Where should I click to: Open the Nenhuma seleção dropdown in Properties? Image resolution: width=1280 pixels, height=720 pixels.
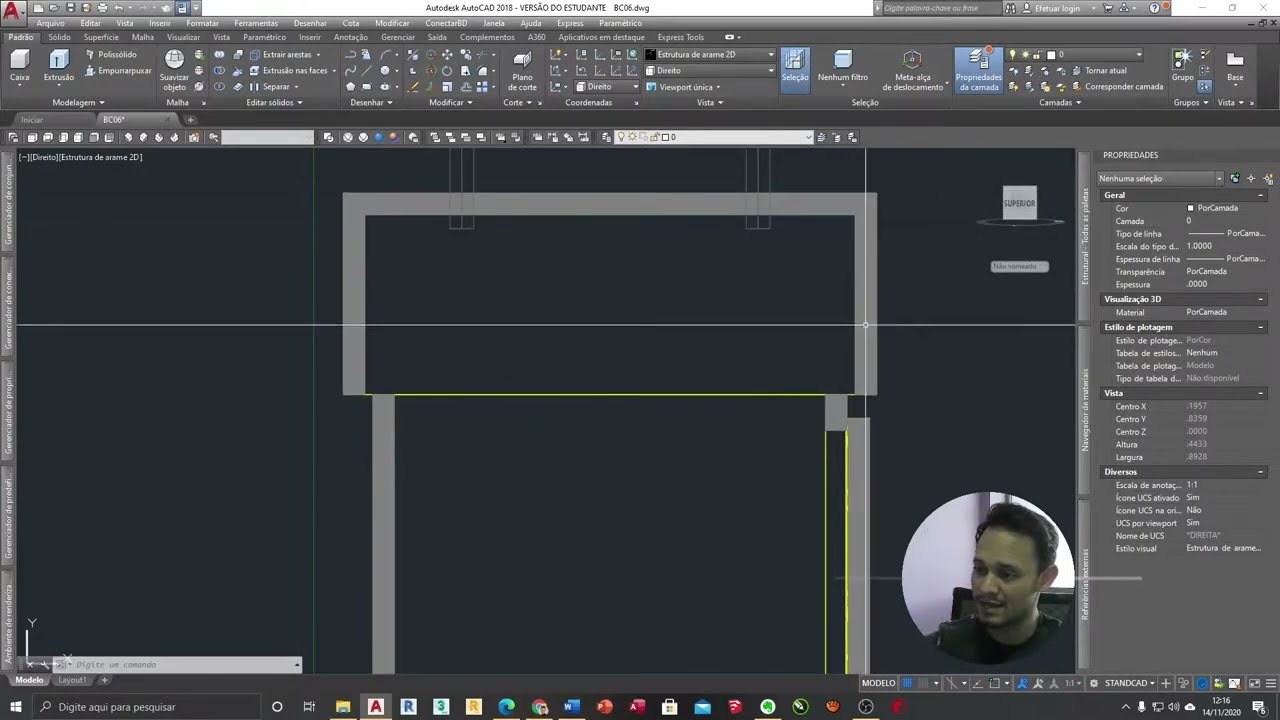[x=1160, y=178]
